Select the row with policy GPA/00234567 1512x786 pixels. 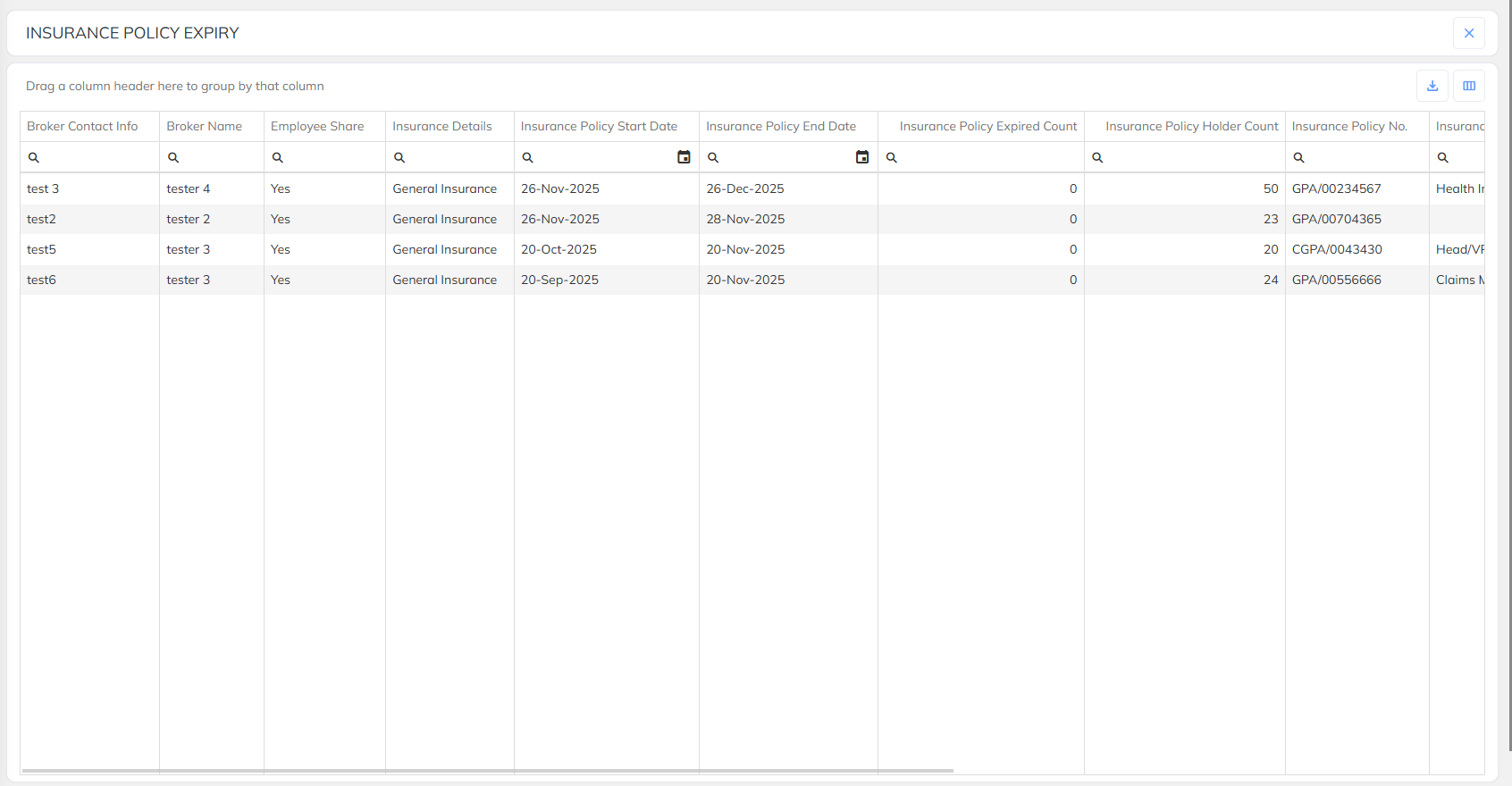pyautogui.click(x=1337, y=188)
